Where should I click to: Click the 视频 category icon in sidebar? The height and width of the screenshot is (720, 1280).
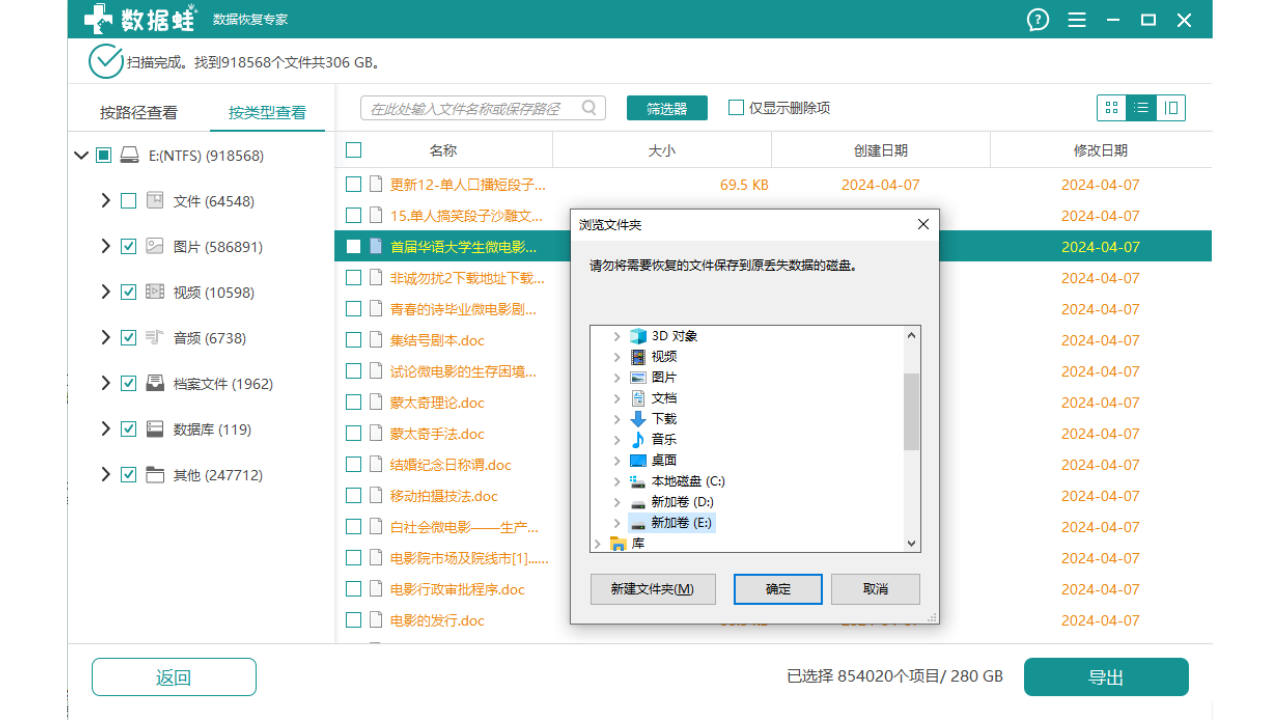pyautogui.click(x=154, y=291)
